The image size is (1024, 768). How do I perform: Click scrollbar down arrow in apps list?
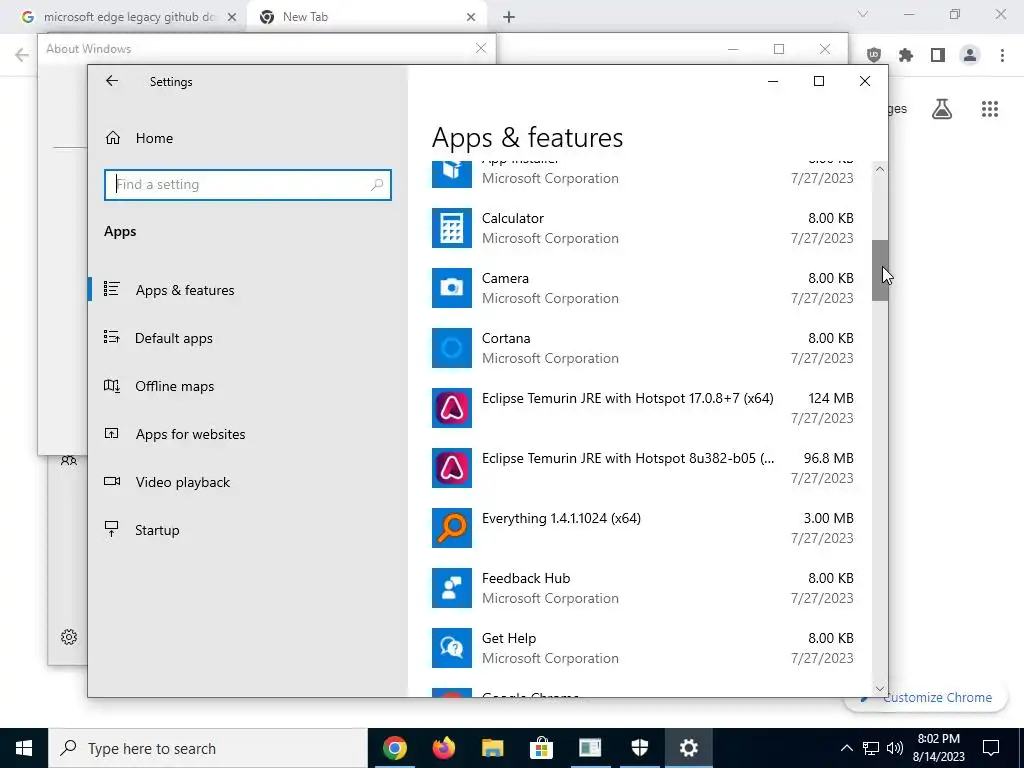point(880,688)
